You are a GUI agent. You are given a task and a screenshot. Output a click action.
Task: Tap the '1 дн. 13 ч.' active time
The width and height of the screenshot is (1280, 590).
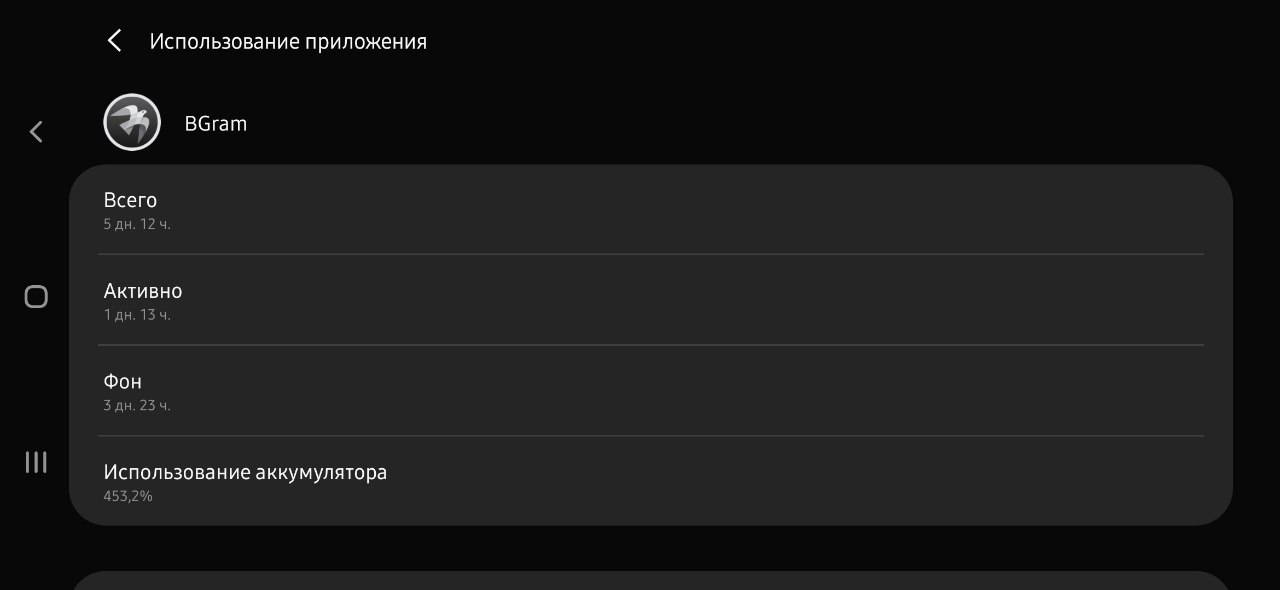tap(137, 315)
